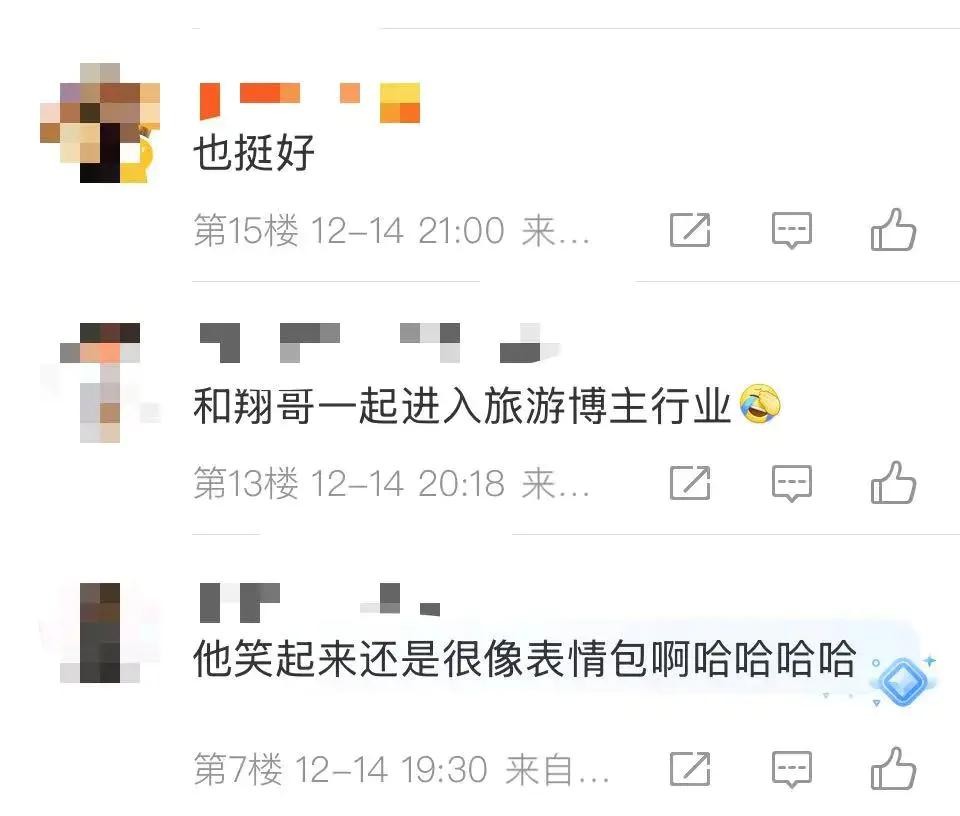Open the orange username above '也挺好'
The width and height of the screenshot is (960, 816).
tap(310, 102)
